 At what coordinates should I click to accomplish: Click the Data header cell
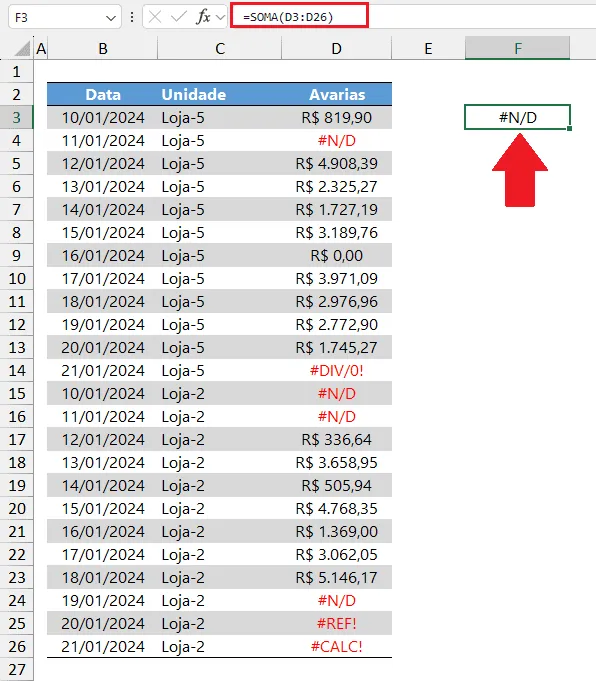pyautogui.click(x=103, y=94)
